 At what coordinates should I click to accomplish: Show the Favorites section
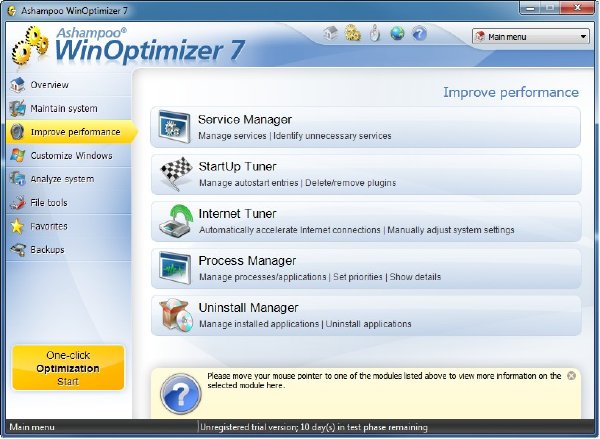click(69, 226)
